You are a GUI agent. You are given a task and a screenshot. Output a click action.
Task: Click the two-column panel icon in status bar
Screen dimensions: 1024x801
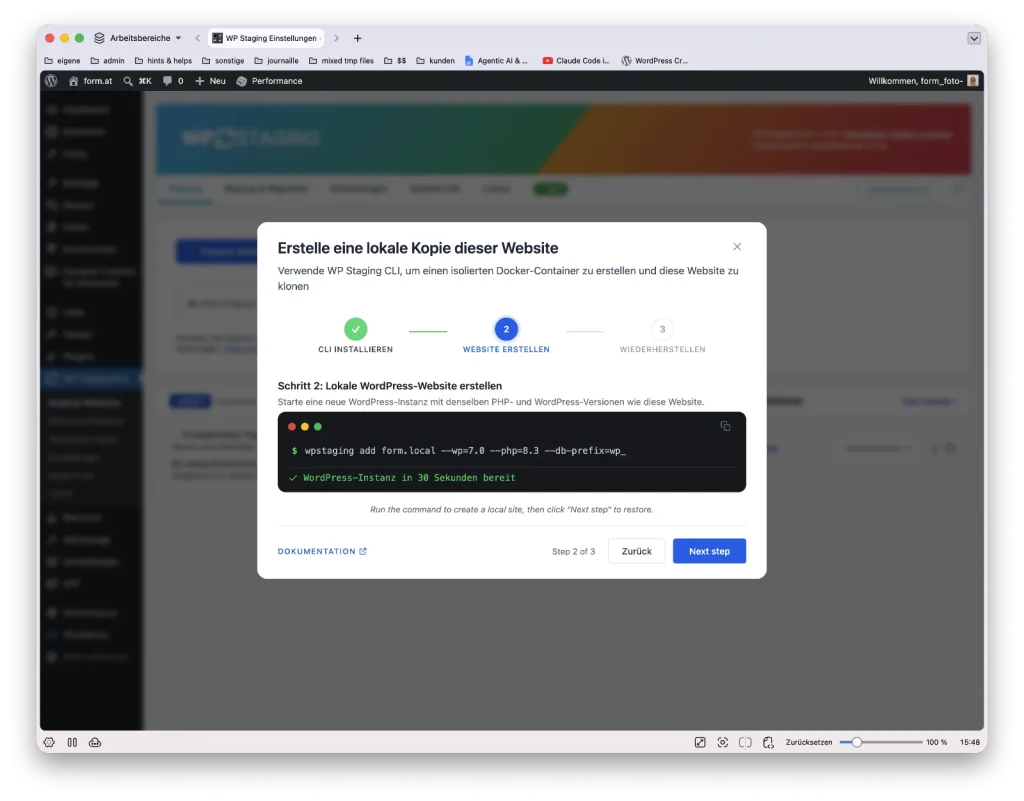(72, 742)
